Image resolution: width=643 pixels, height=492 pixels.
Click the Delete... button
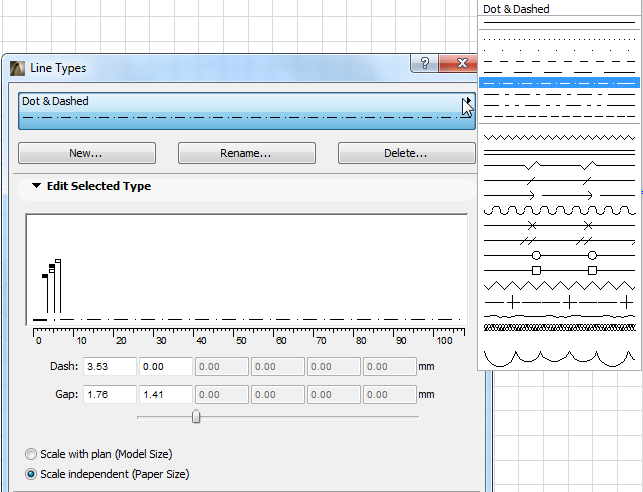pyautogui.click(x=406, y=153)
